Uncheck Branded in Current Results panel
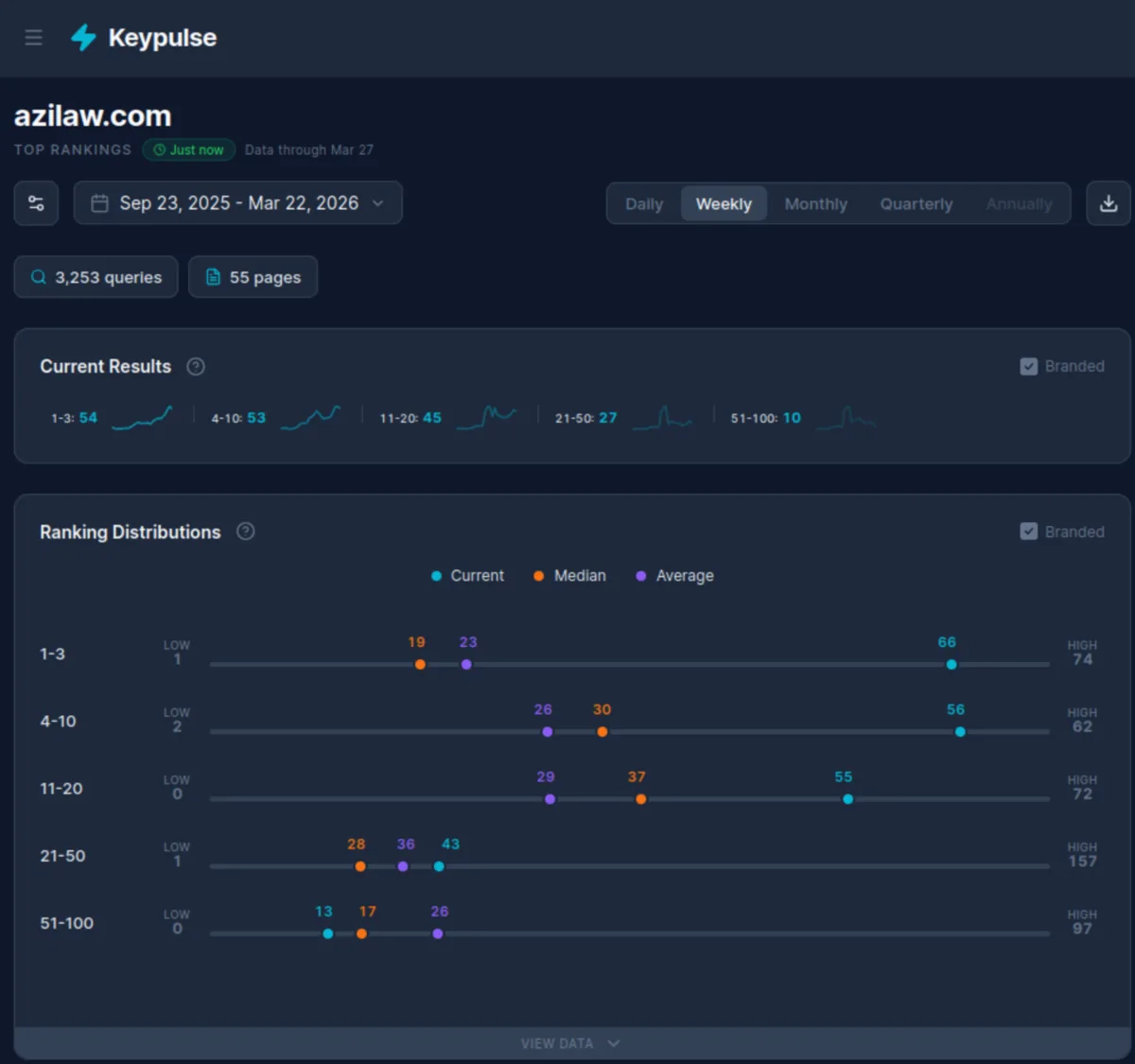1135x1064 pixels. click(x=1028, y=366)
